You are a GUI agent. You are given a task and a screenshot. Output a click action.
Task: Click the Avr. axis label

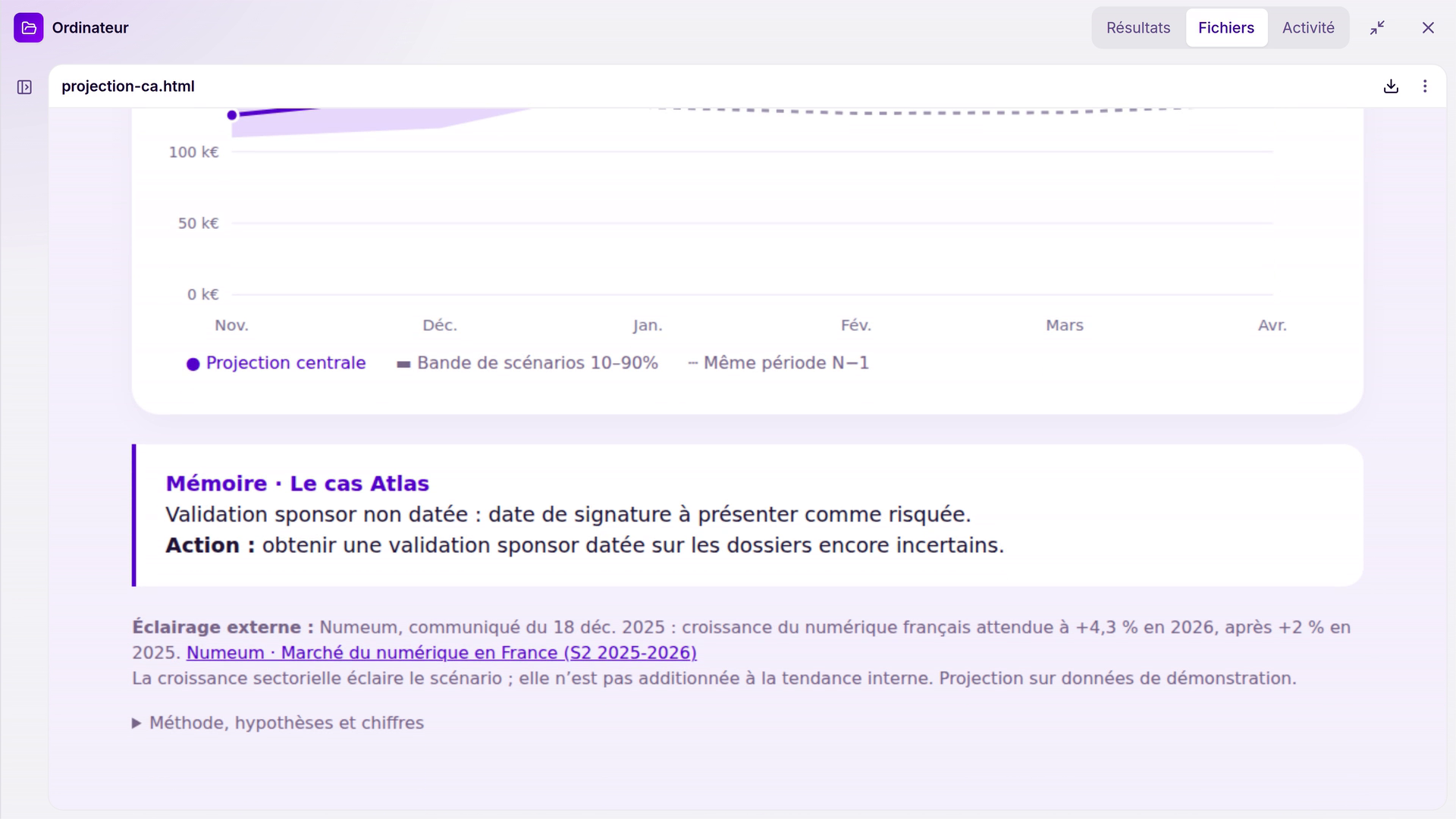(x=1272, y=325)
